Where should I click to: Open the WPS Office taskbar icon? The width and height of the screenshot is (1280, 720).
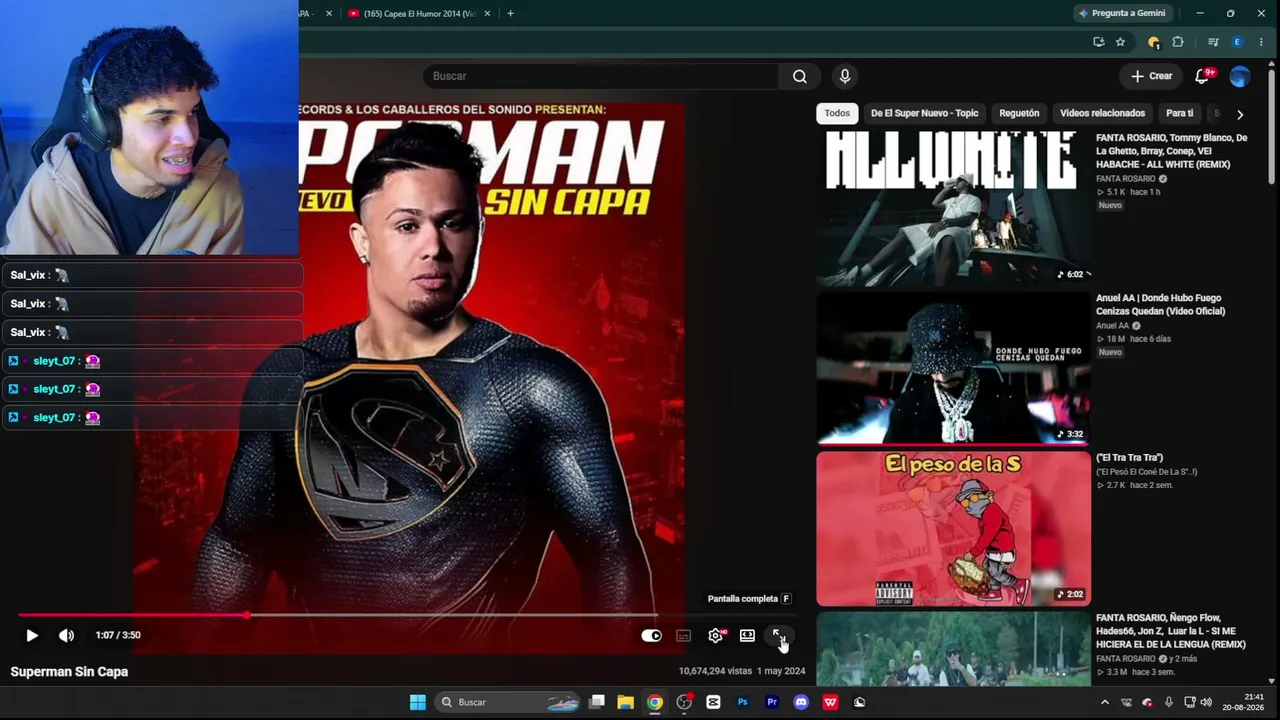[830, 702]
